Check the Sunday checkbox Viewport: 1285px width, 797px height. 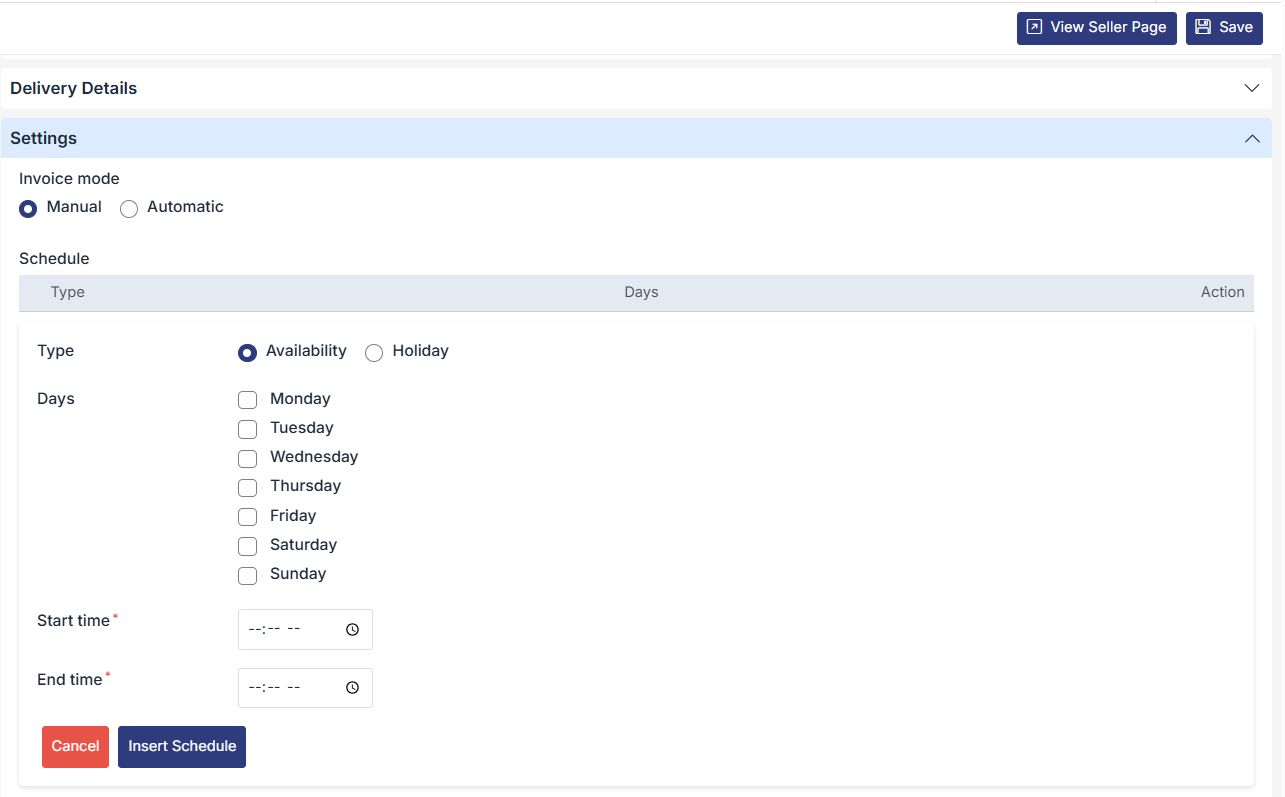point(248,575)
